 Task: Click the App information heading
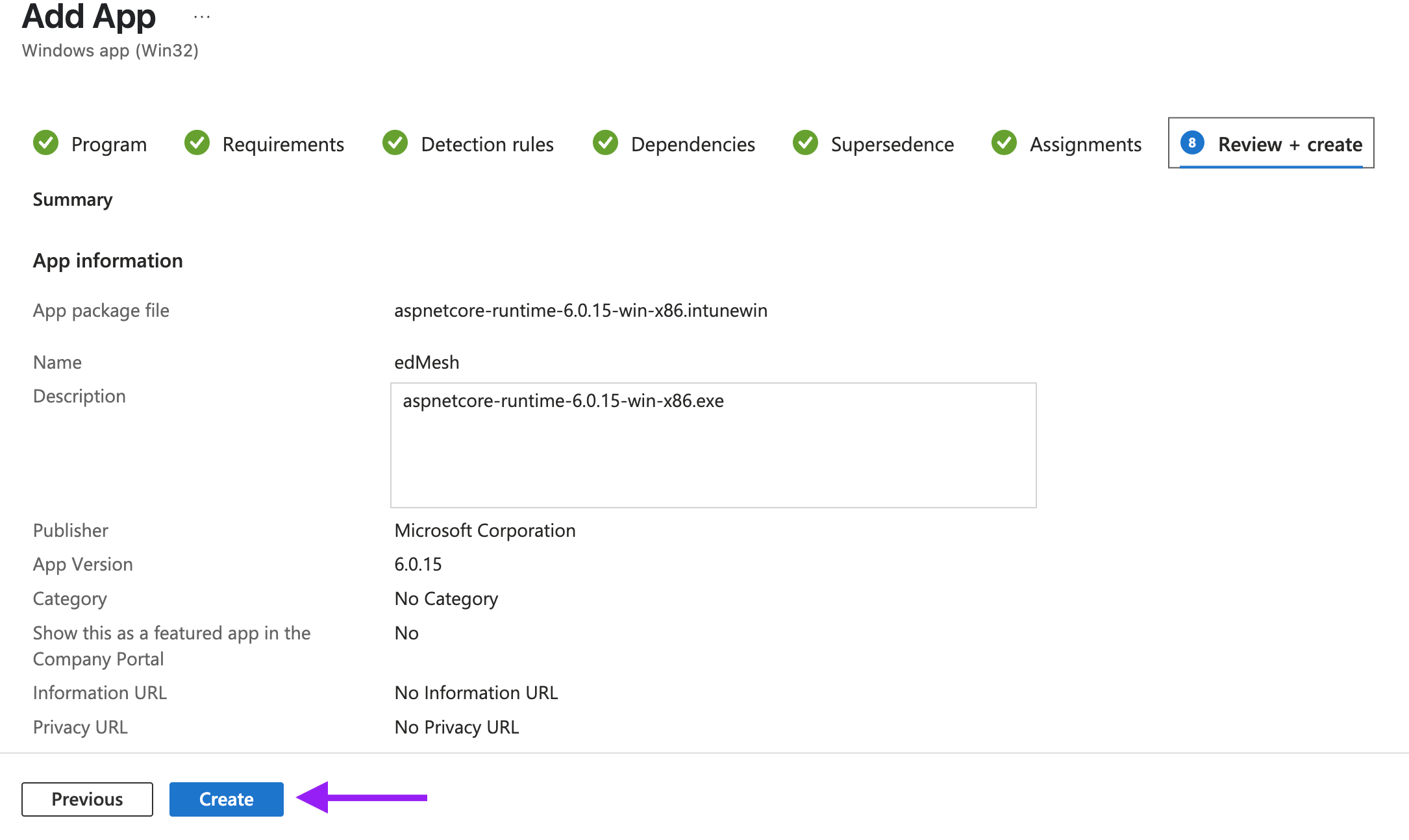(x=108, y=260)
